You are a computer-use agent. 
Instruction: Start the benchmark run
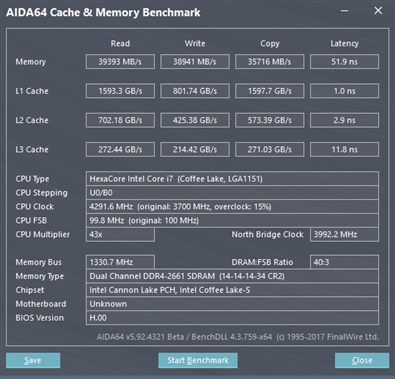point(198,360)
